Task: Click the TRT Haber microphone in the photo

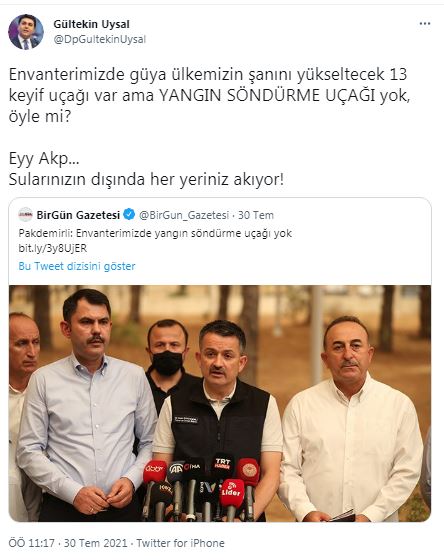Action: (222, 466)
